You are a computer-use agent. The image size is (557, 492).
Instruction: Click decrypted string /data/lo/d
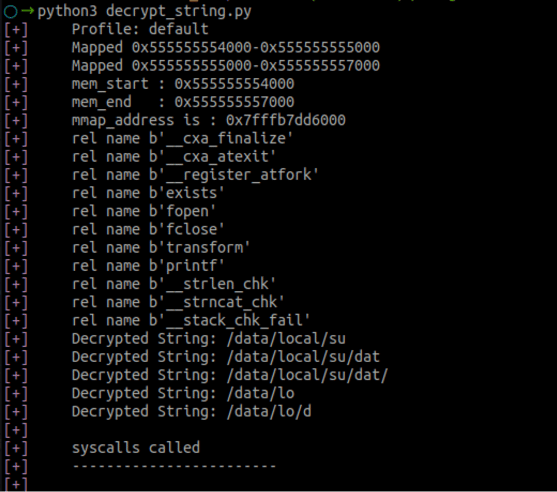(x=269, y=412)
